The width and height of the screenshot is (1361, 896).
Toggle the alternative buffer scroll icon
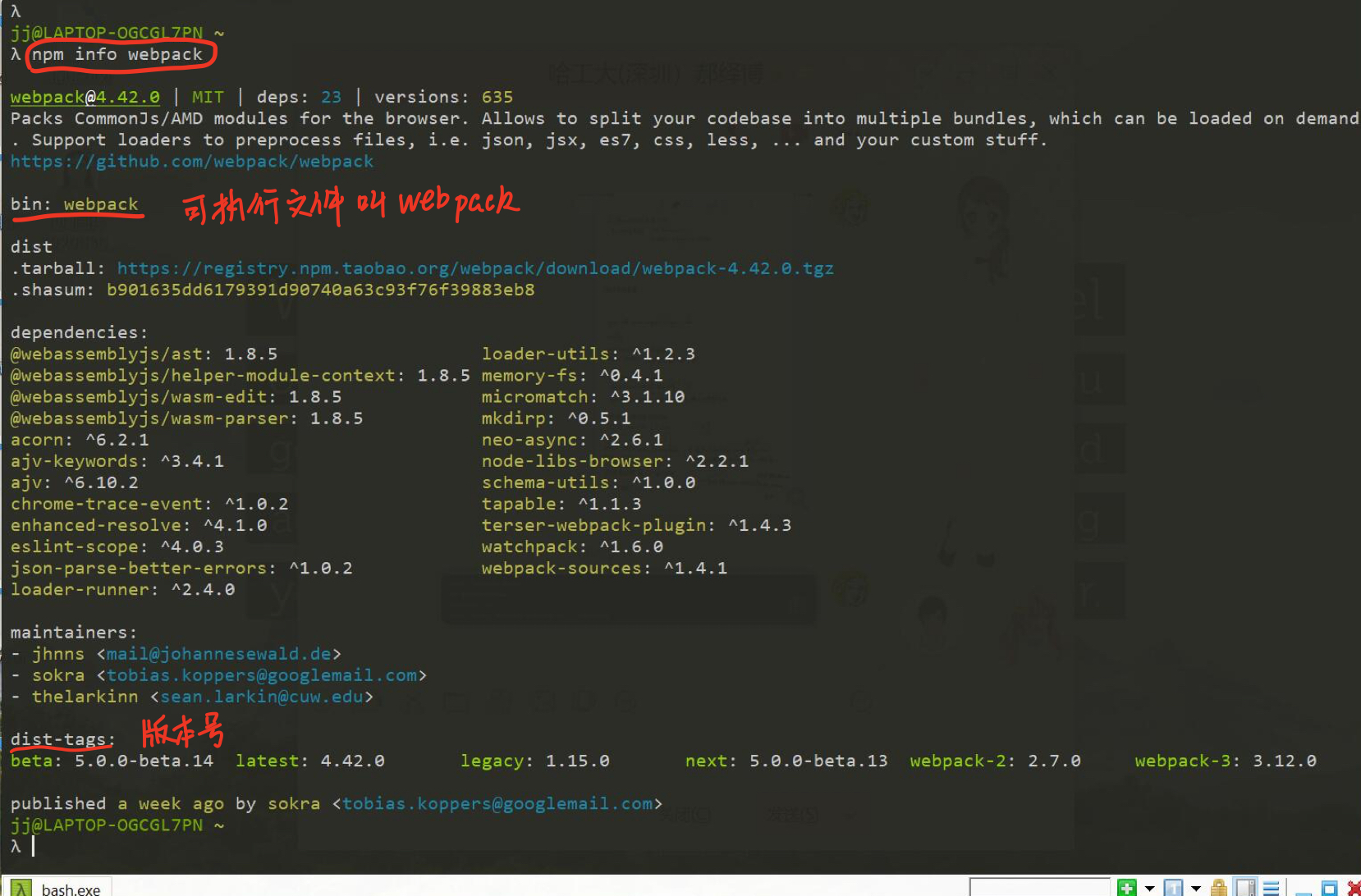[1245, 888]
